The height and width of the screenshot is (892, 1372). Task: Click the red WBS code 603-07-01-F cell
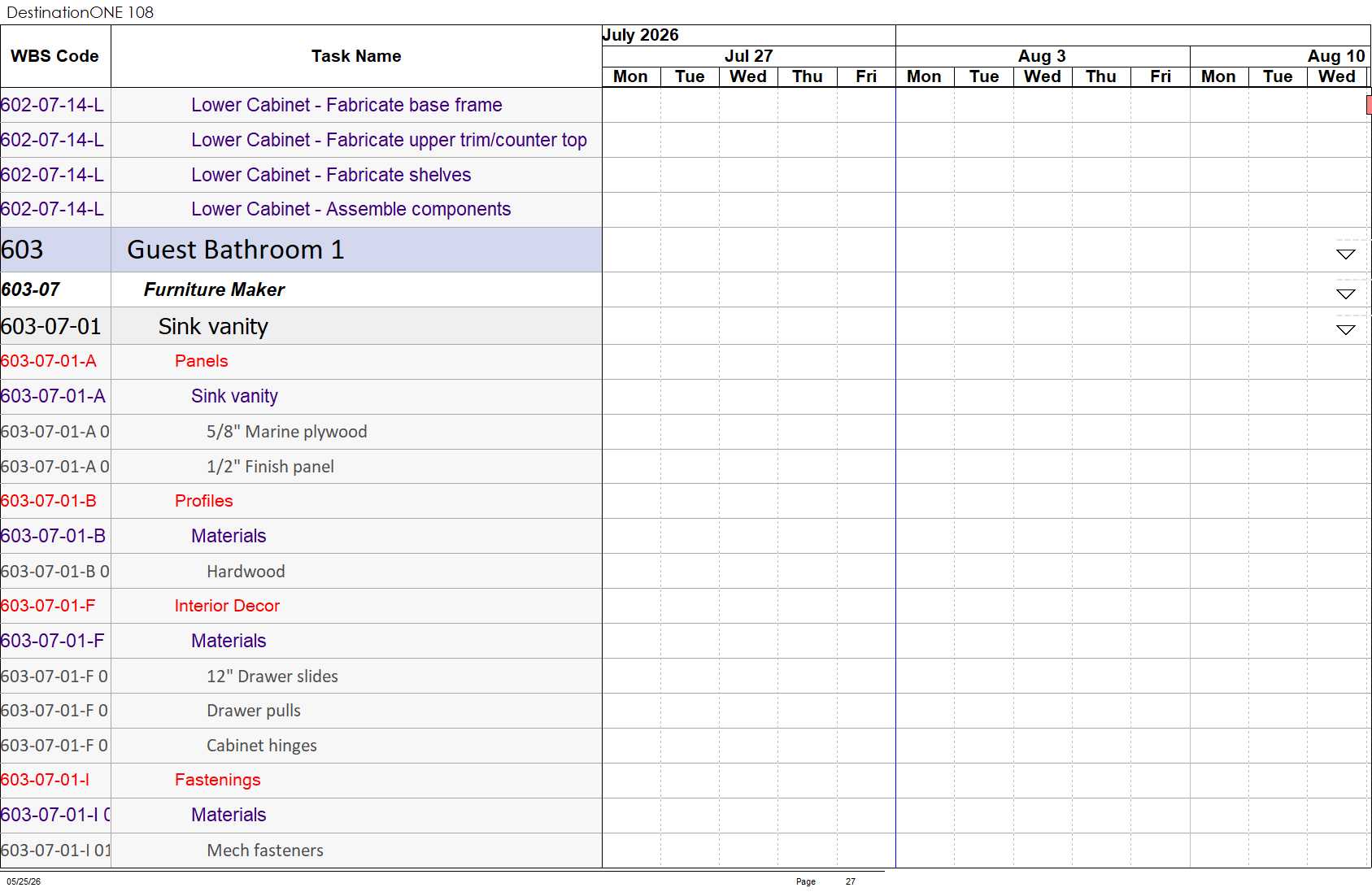[55, 606]
